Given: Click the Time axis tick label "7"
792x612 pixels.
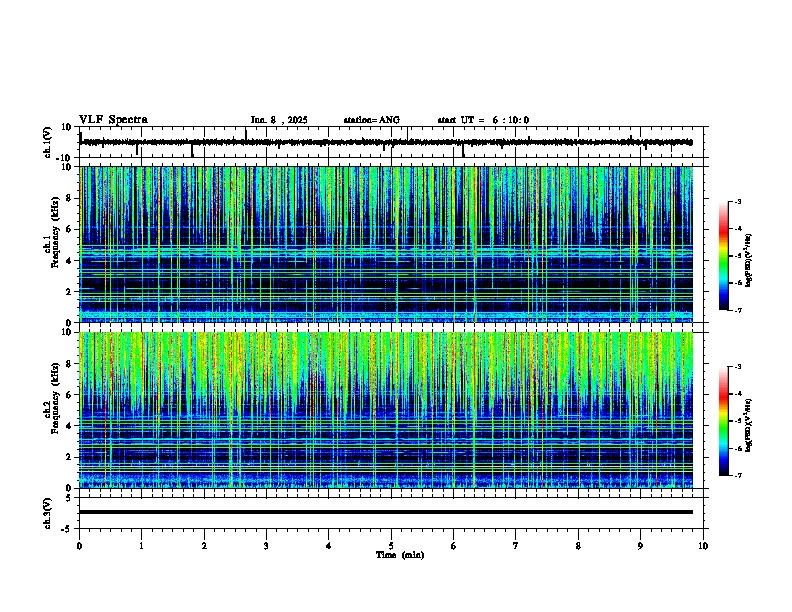Looking at the screenshot, I should (x=516, y=546).
